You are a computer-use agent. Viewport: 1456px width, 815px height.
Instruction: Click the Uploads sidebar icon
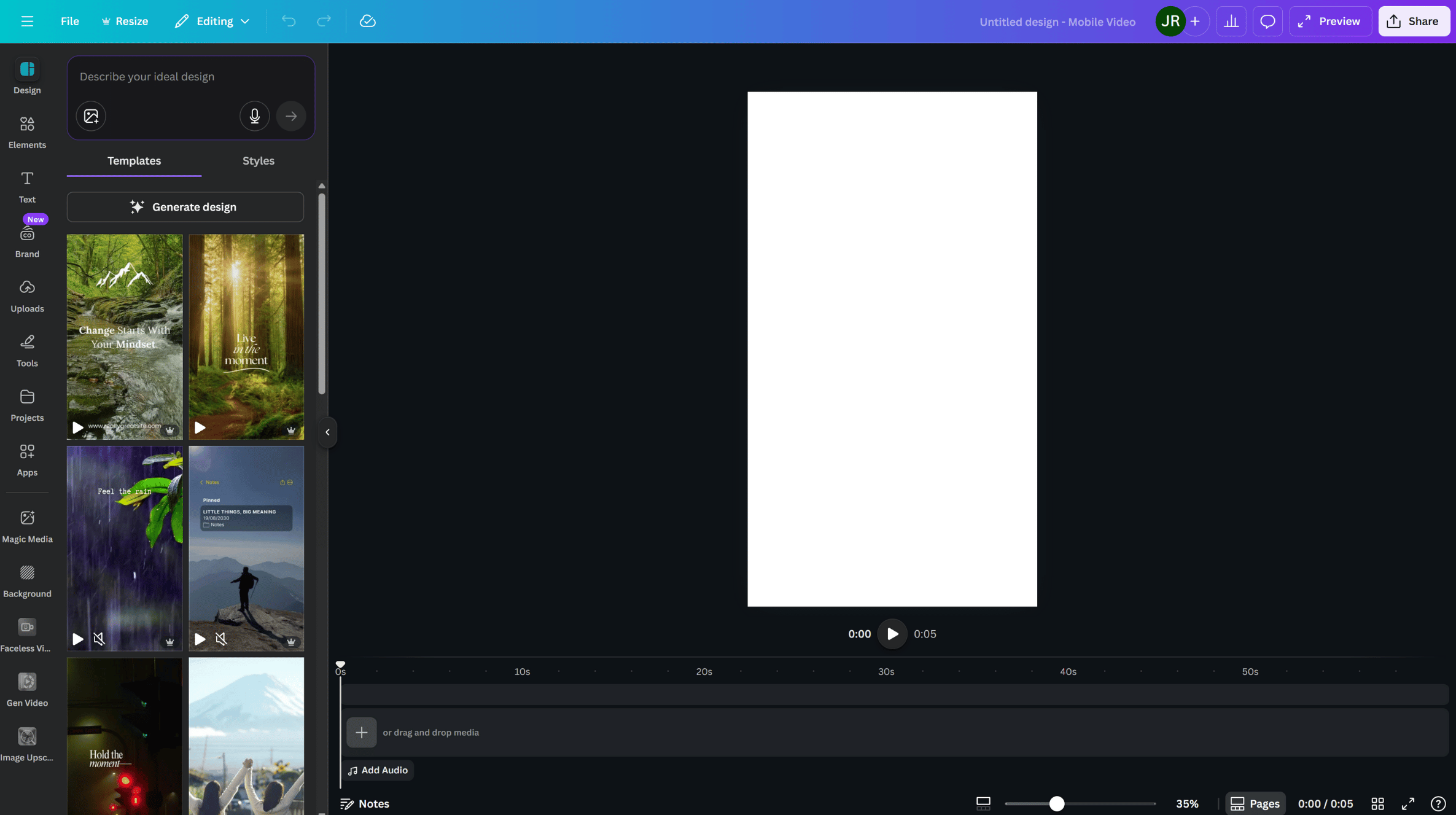[x=27, y=295]
